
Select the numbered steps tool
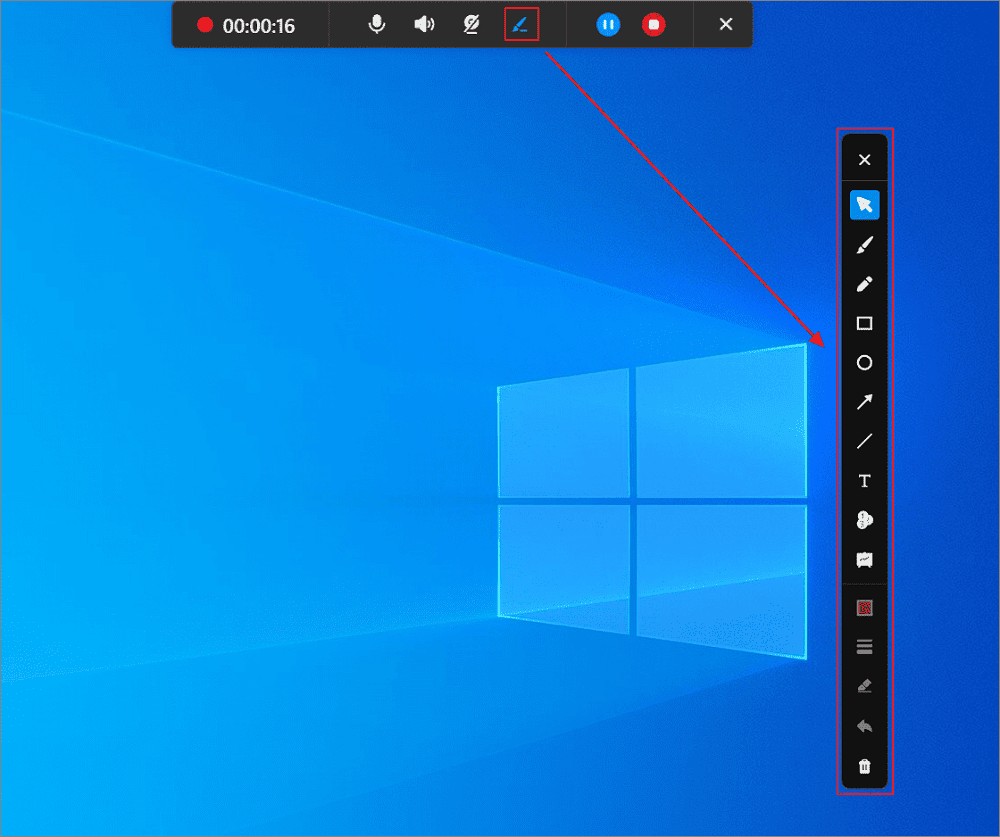864,520
